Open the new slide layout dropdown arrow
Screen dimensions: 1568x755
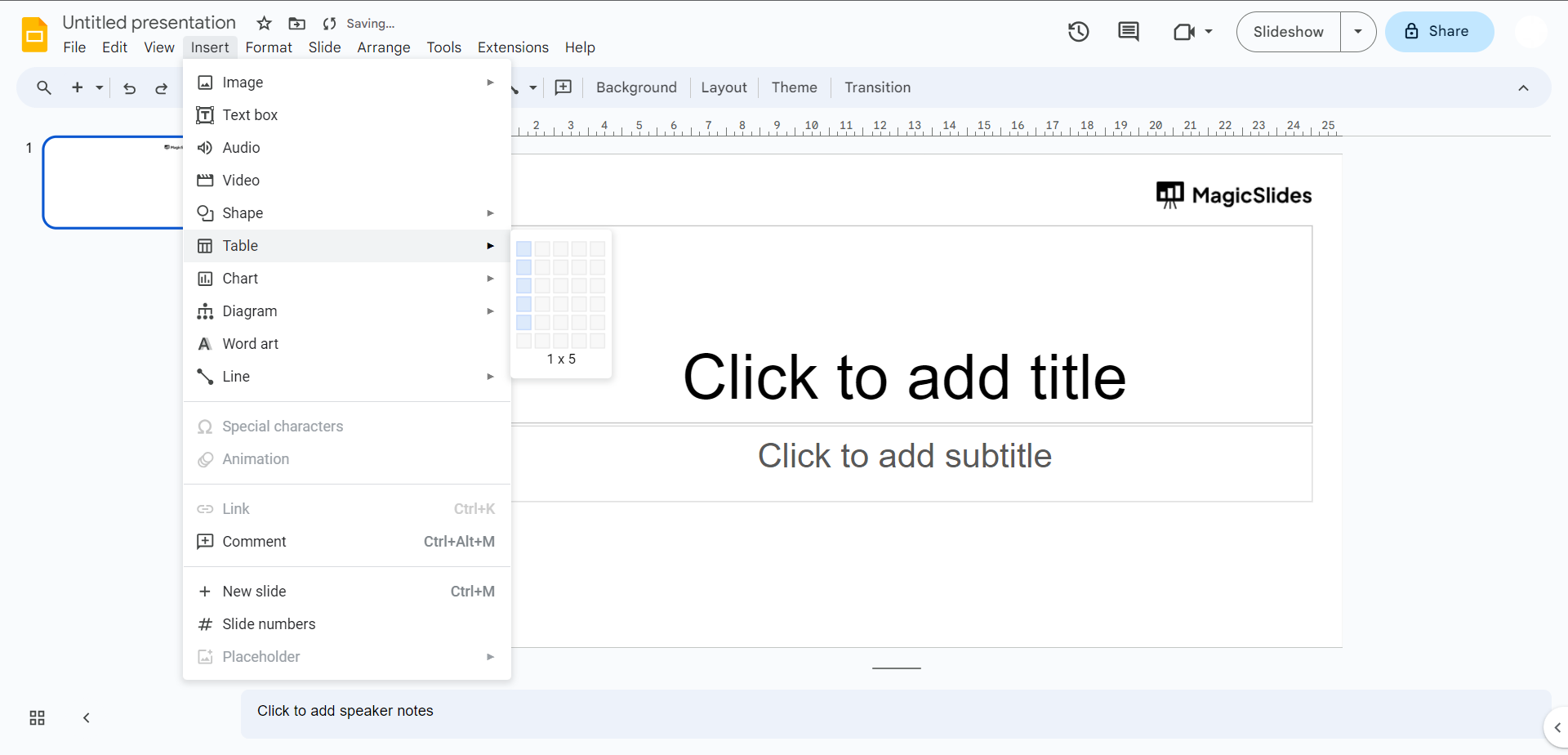tap(100, 88)
